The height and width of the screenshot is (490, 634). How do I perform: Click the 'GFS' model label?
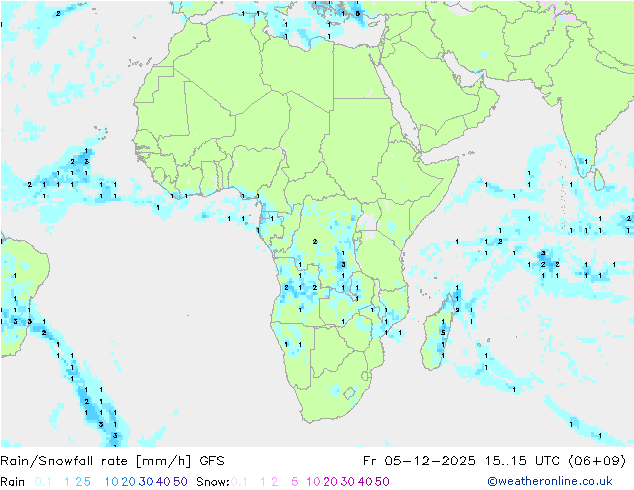coord(212,461)
